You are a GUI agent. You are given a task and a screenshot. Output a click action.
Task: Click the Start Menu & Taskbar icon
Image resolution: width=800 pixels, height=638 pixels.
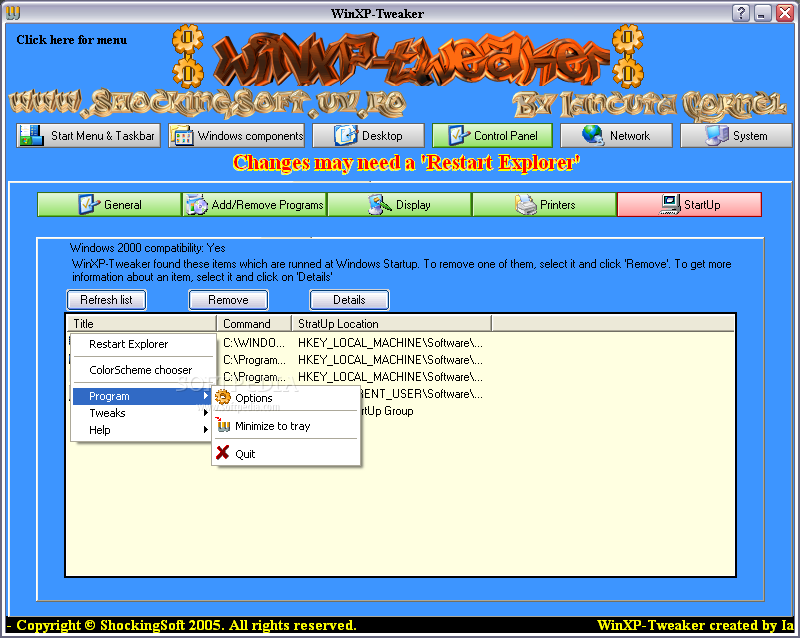[x=32, y=136]
